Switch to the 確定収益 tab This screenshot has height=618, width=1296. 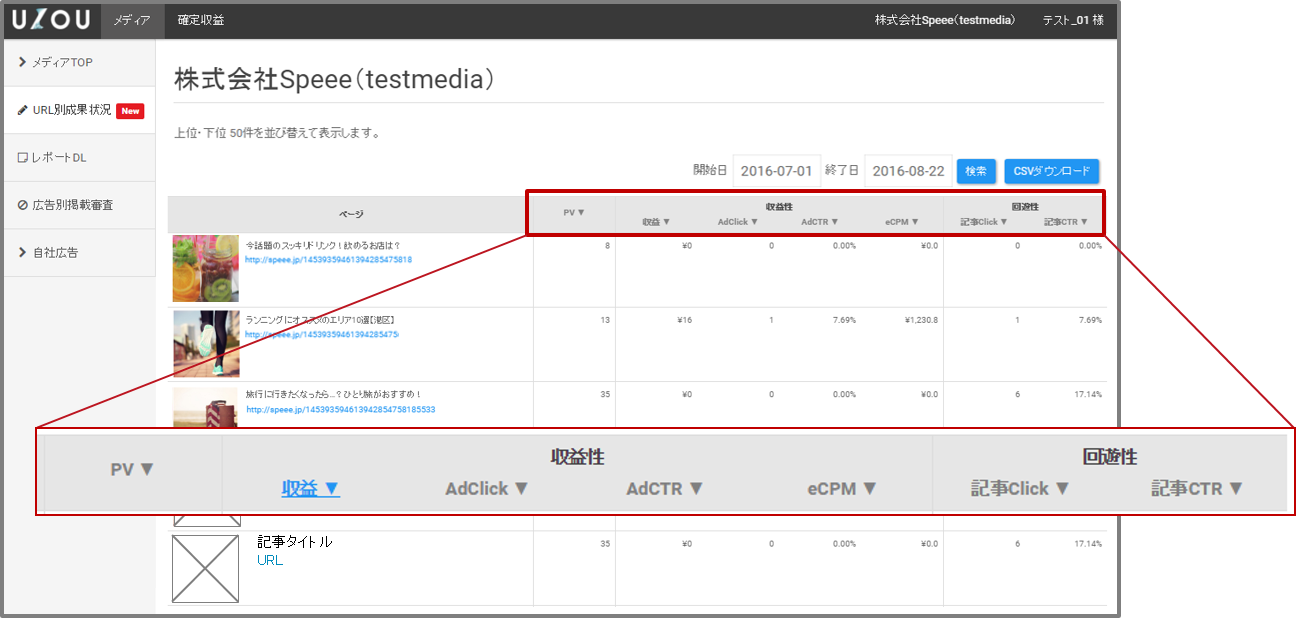point(201,20)
